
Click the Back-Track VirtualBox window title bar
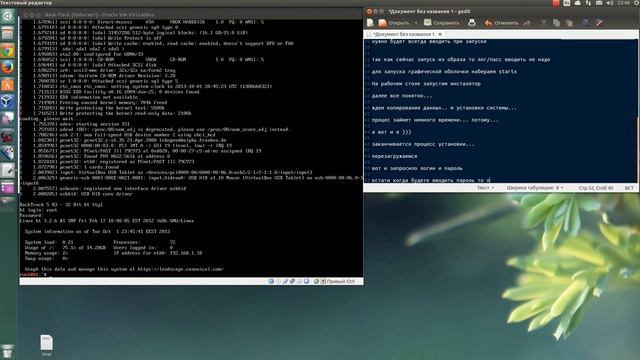[x=191, y=15]
